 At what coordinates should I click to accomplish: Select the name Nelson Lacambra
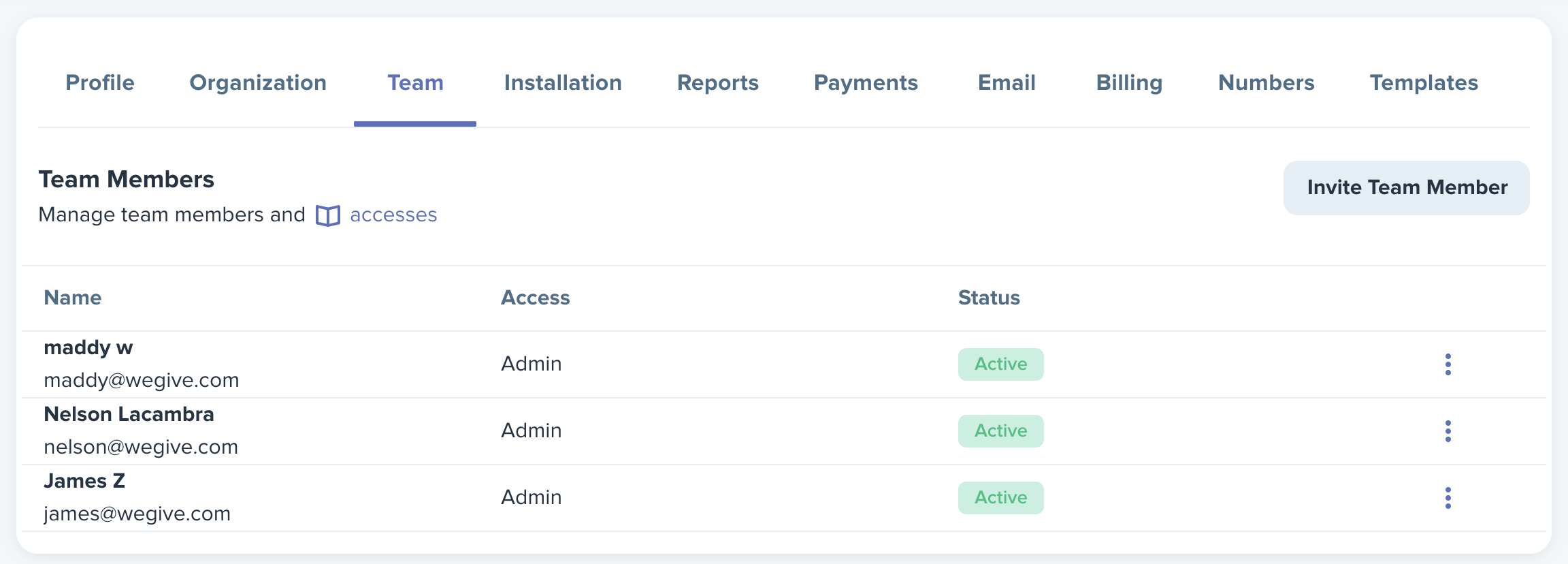(x=129, y=414)
